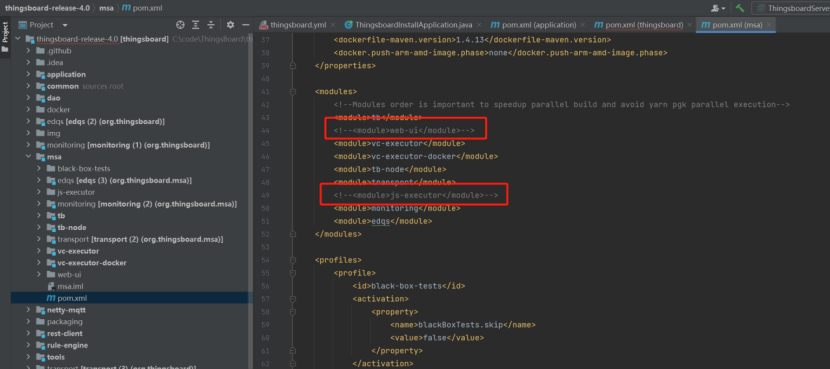Viewport: 830px width, 369px height.
Task: Click Expand All icon in Project panel
Action: (196, 25)
